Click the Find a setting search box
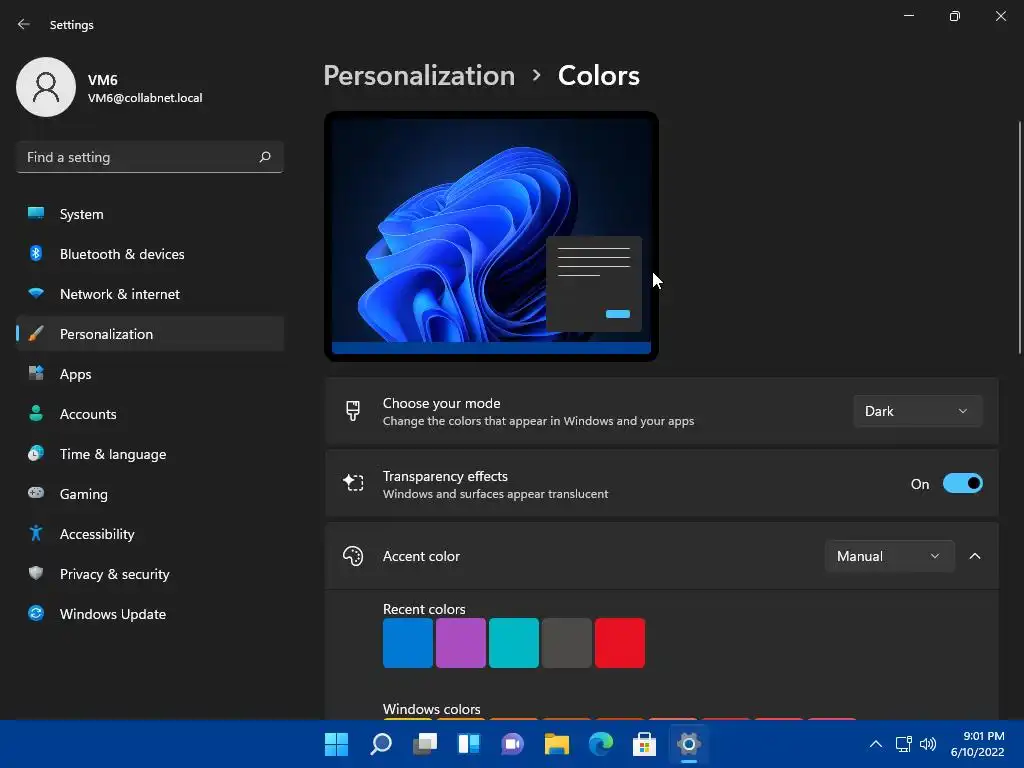 coord(150,157)
